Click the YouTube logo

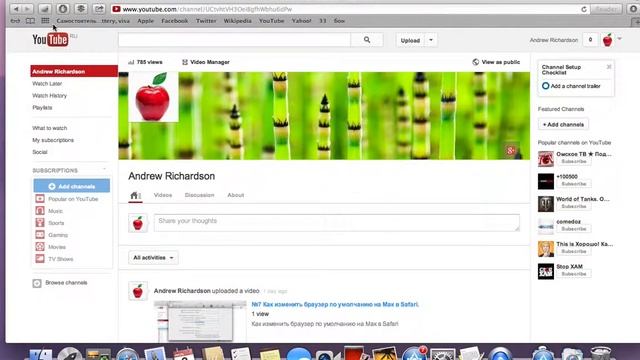(x=50, y=40)
